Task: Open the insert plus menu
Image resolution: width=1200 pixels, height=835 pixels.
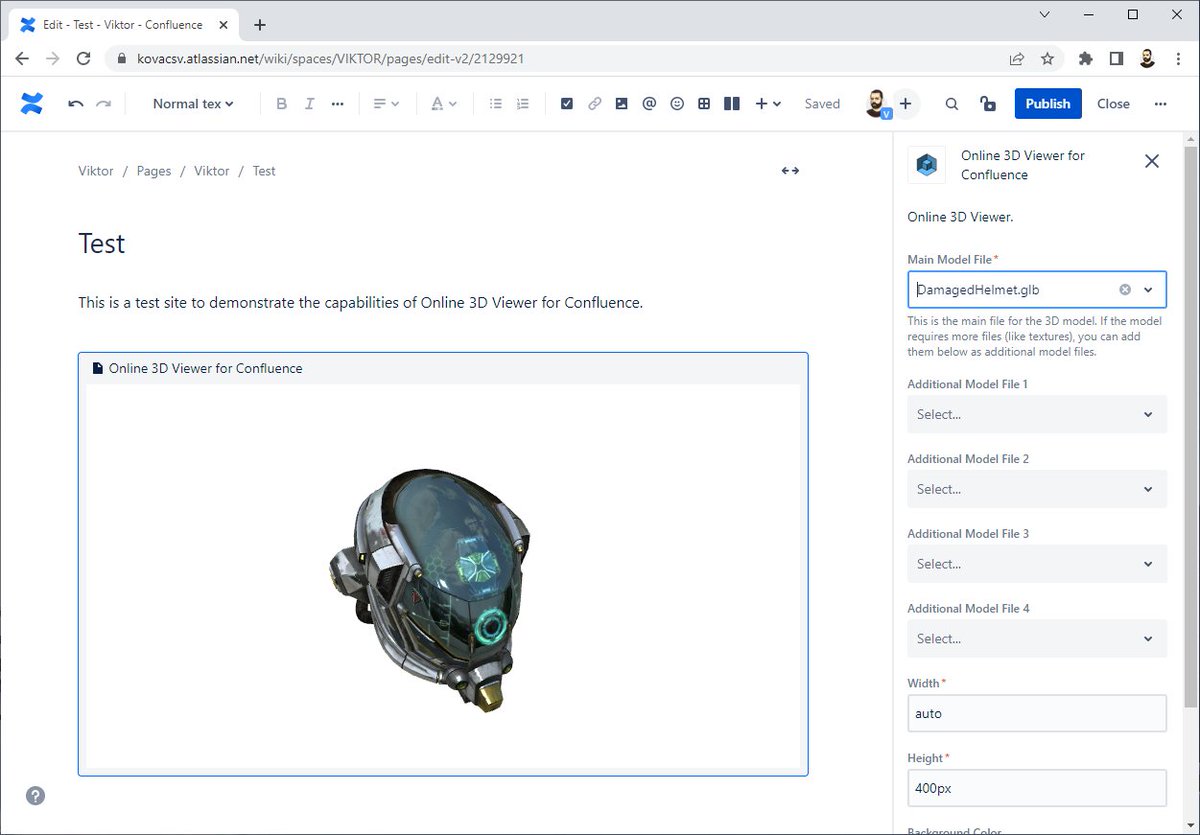Action: tap(768, 103)
